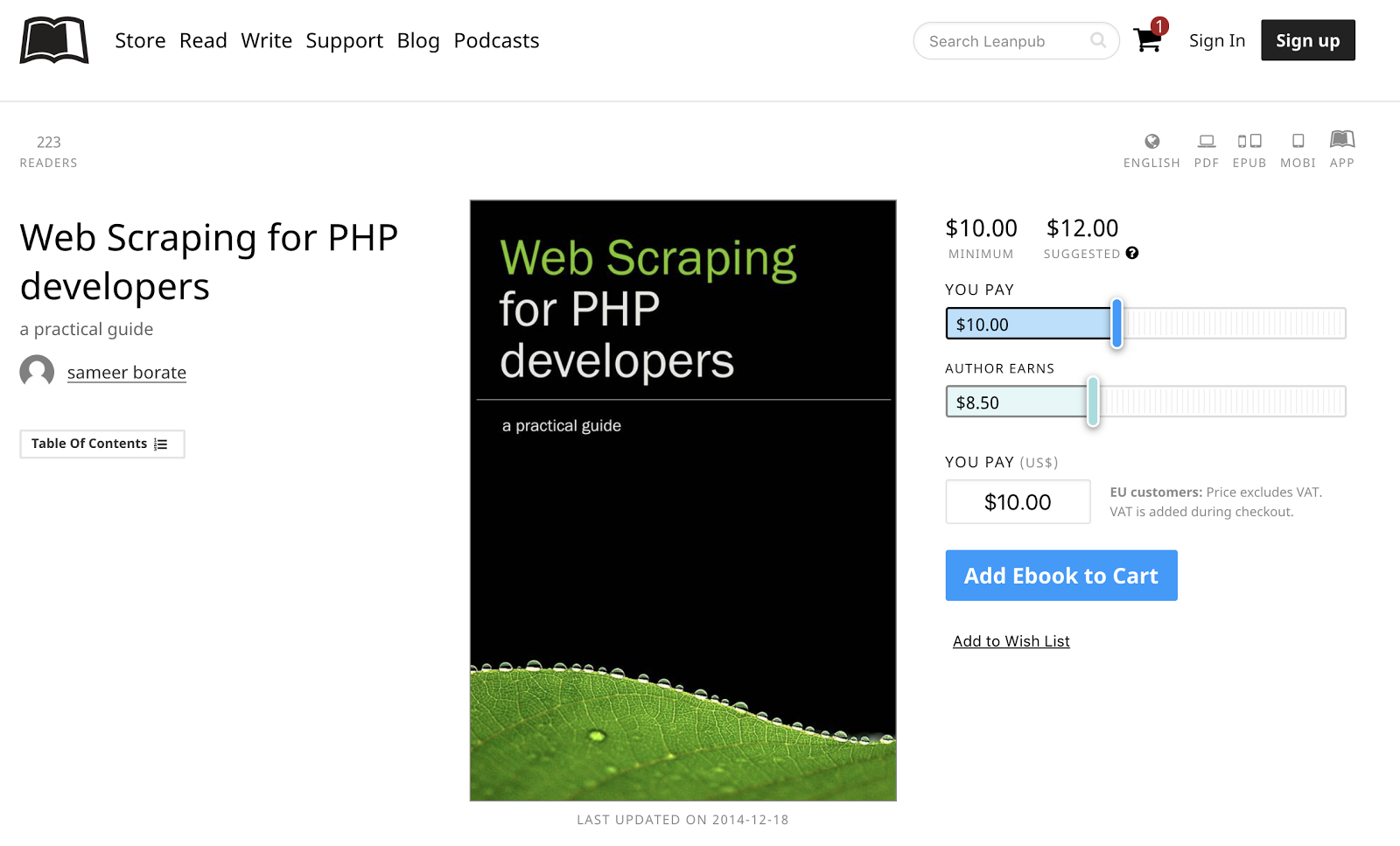Open the Read menu

coord(203,40)
